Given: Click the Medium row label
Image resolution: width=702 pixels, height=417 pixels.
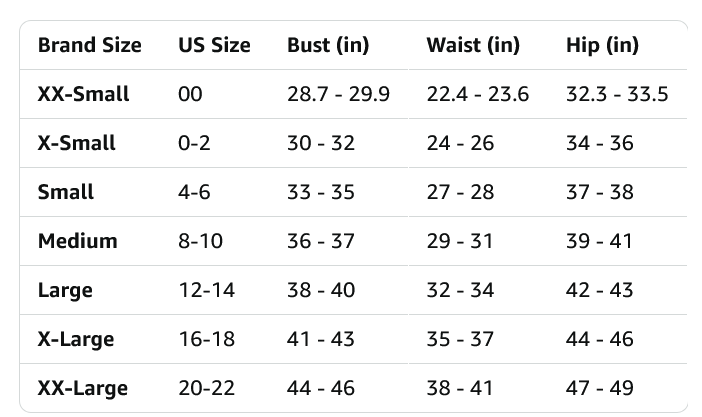Looking at the screenshot, I should [77, 241].
